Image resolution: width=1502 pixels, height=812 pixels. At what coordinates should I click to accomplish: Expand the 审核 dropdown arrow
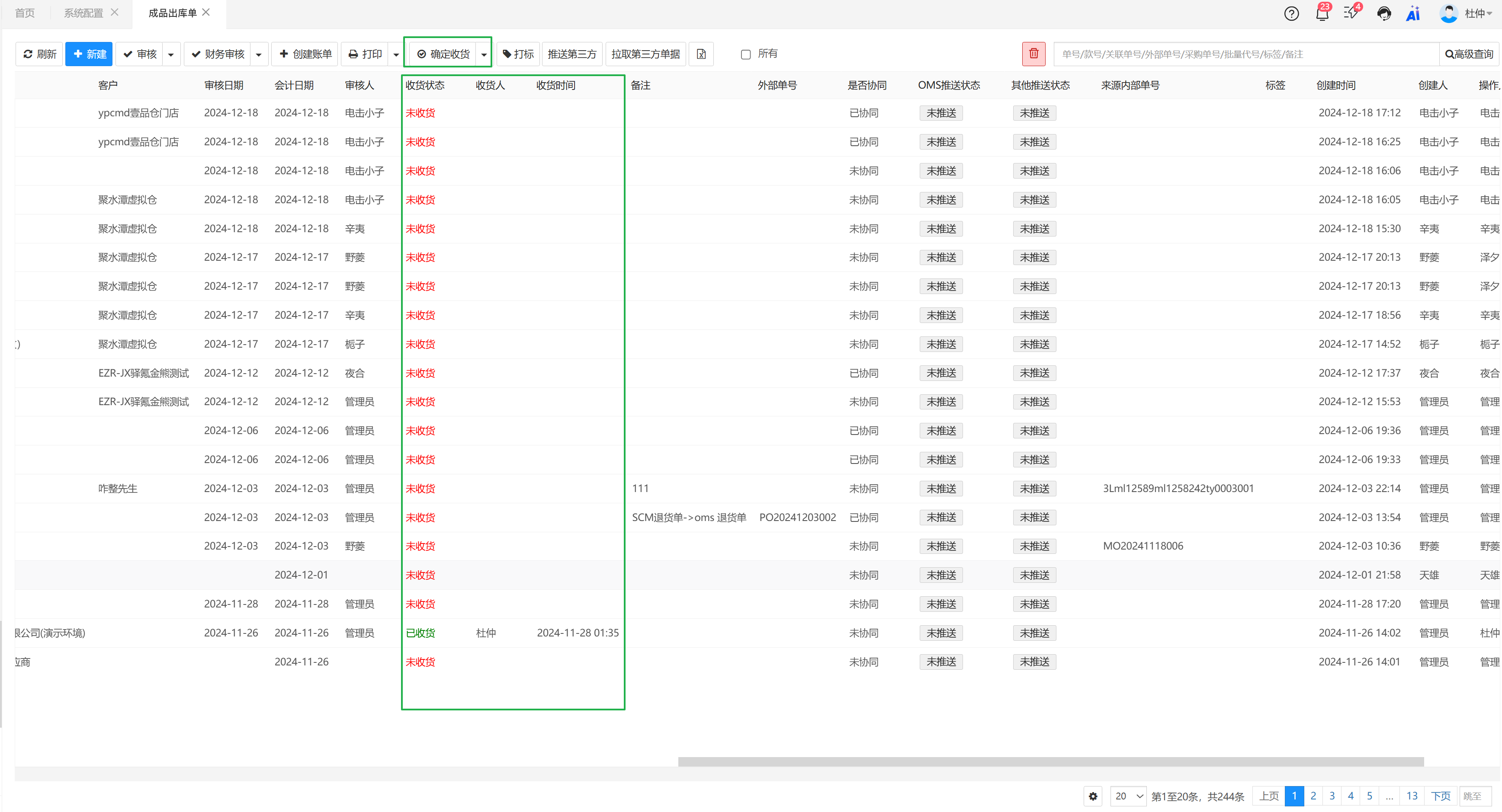(171, 54)
